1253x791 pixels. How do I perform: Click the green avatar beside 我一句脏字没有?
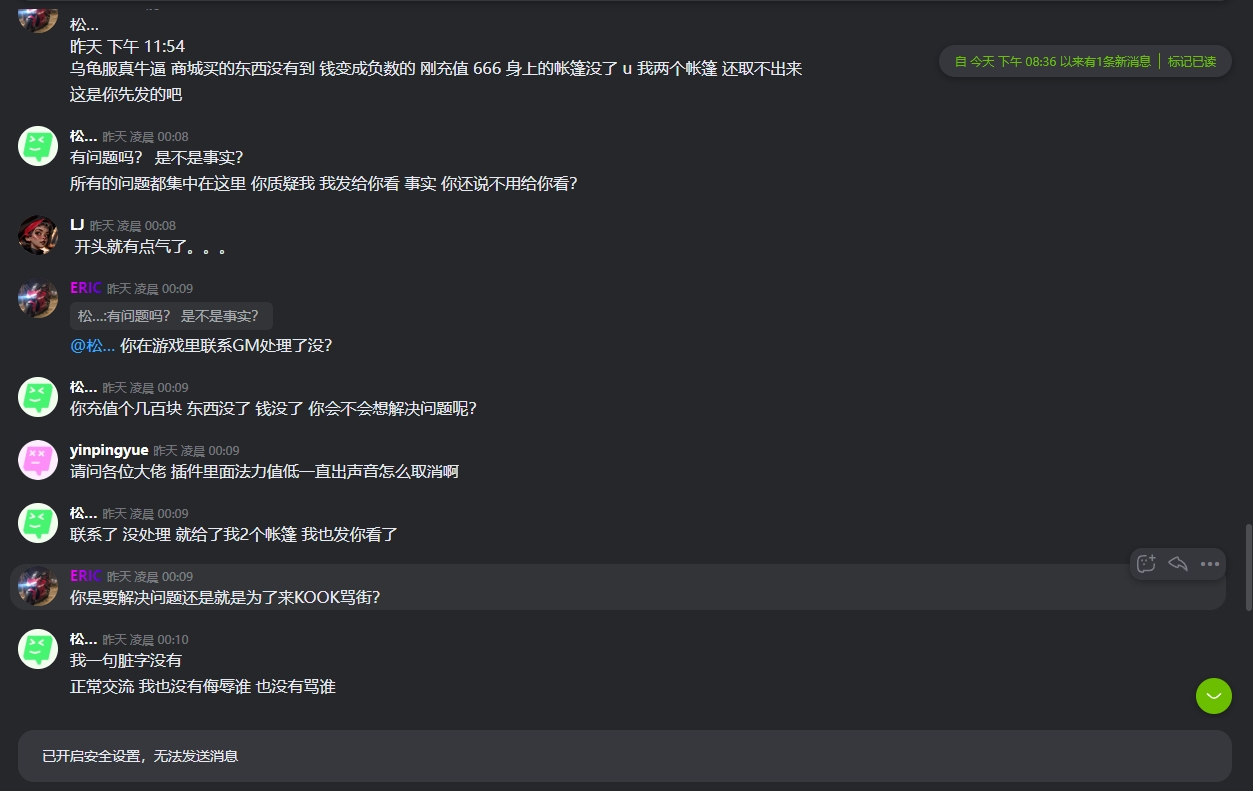(x=38, y=649)
